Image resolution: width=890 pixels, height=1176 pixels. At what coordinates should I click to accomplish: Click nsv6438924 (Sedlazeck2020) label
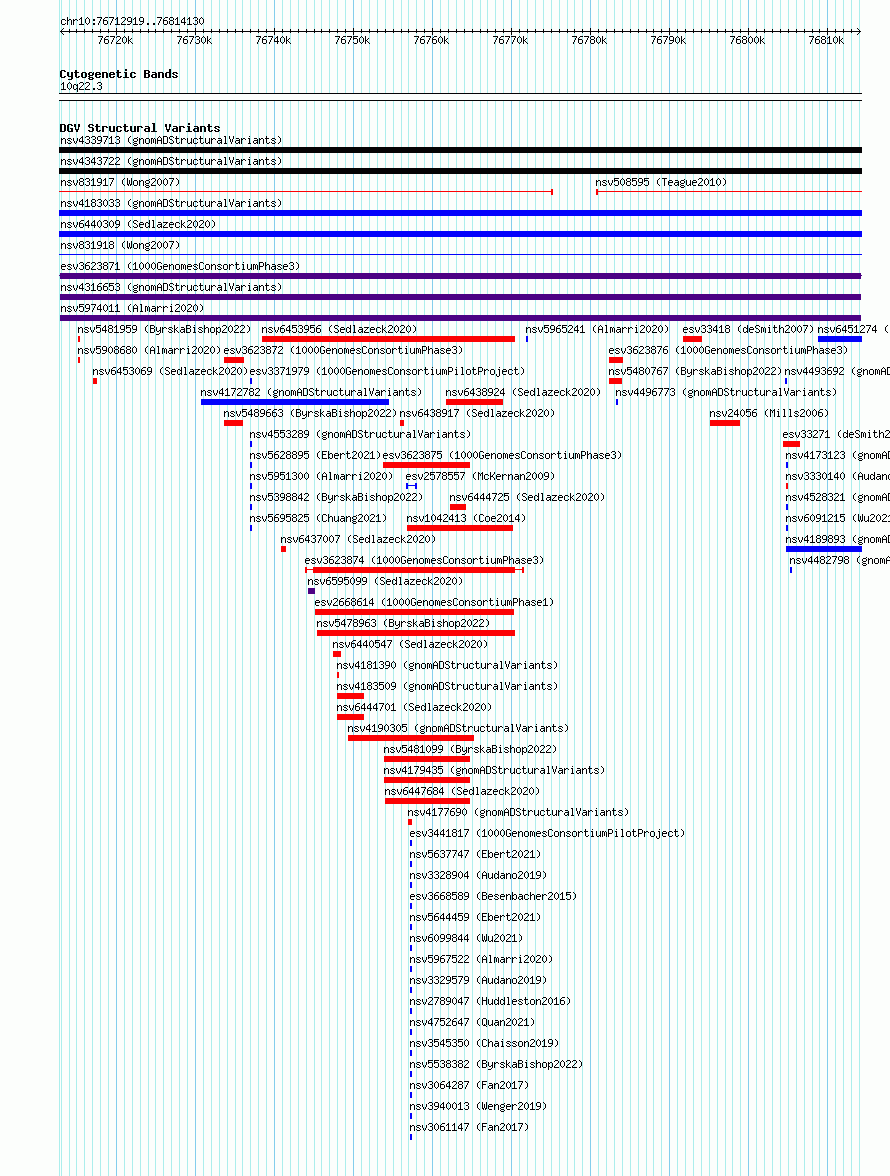(x=523, y=392)
